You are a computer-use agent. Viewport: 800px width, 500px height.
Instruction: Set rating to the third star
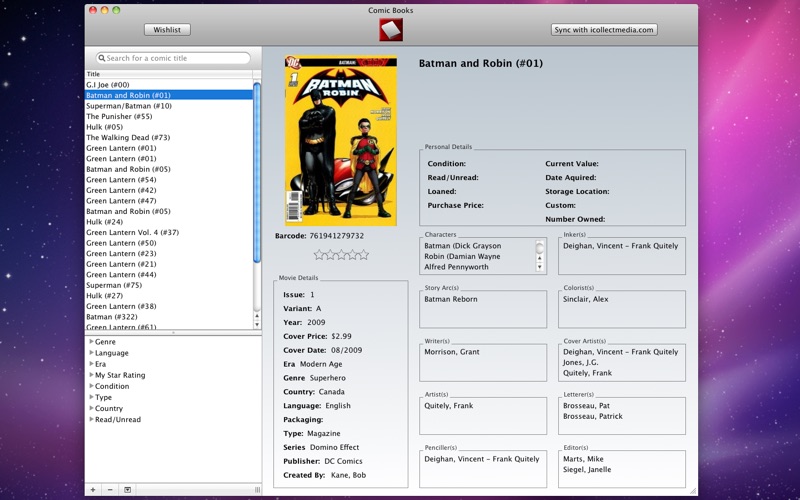[341, 255]
